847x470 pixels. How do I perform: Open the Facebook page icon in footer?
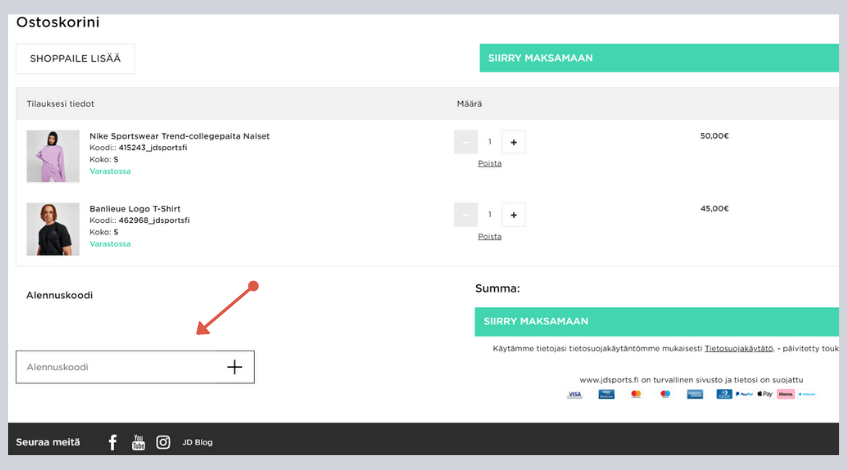pyautogui.click(x=112, y=442)
